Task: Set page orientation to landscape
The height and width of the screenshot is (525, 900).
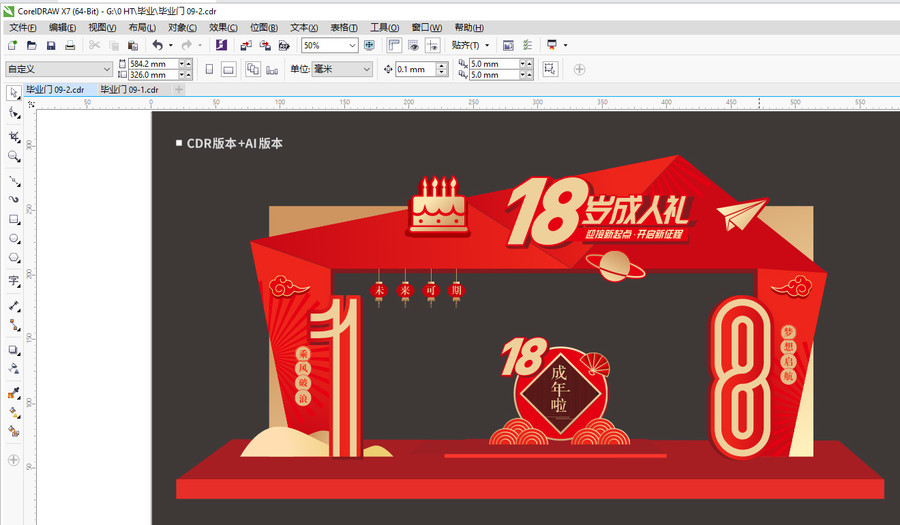Action: (228, 69)
